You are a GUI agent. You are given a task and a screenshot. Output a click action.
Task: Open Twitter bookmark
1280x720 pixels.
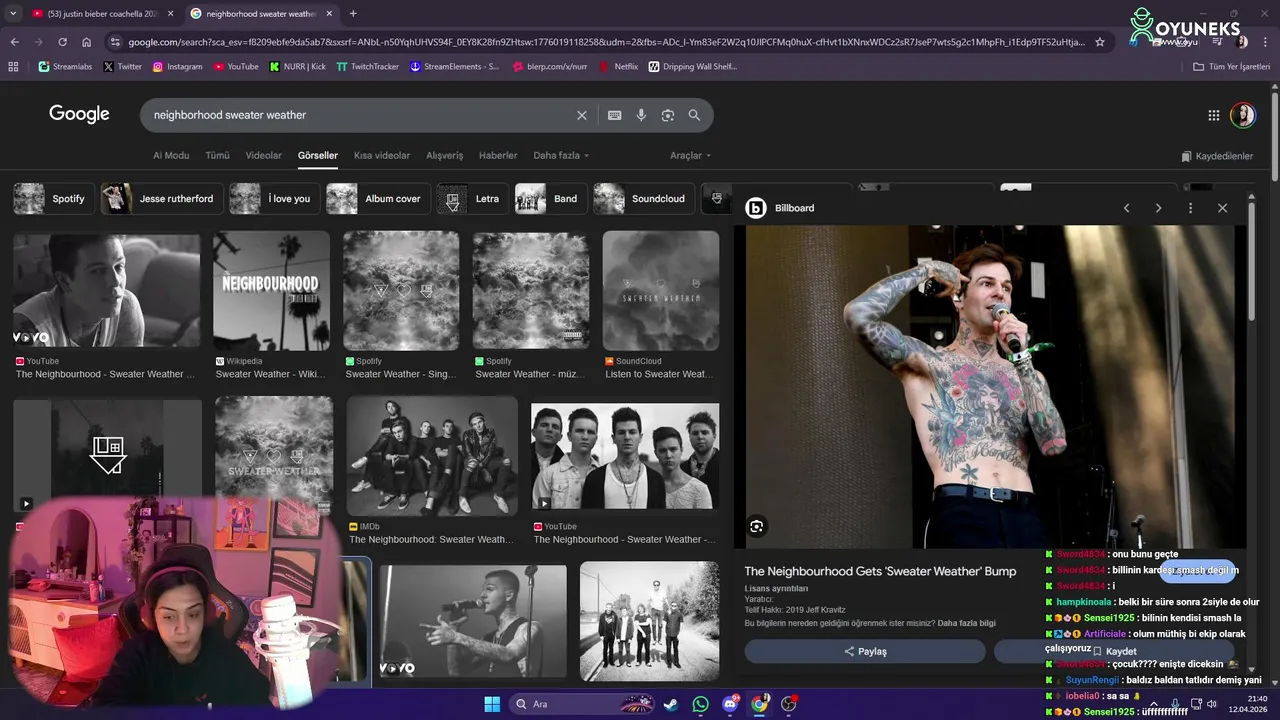tap(123, 66)
